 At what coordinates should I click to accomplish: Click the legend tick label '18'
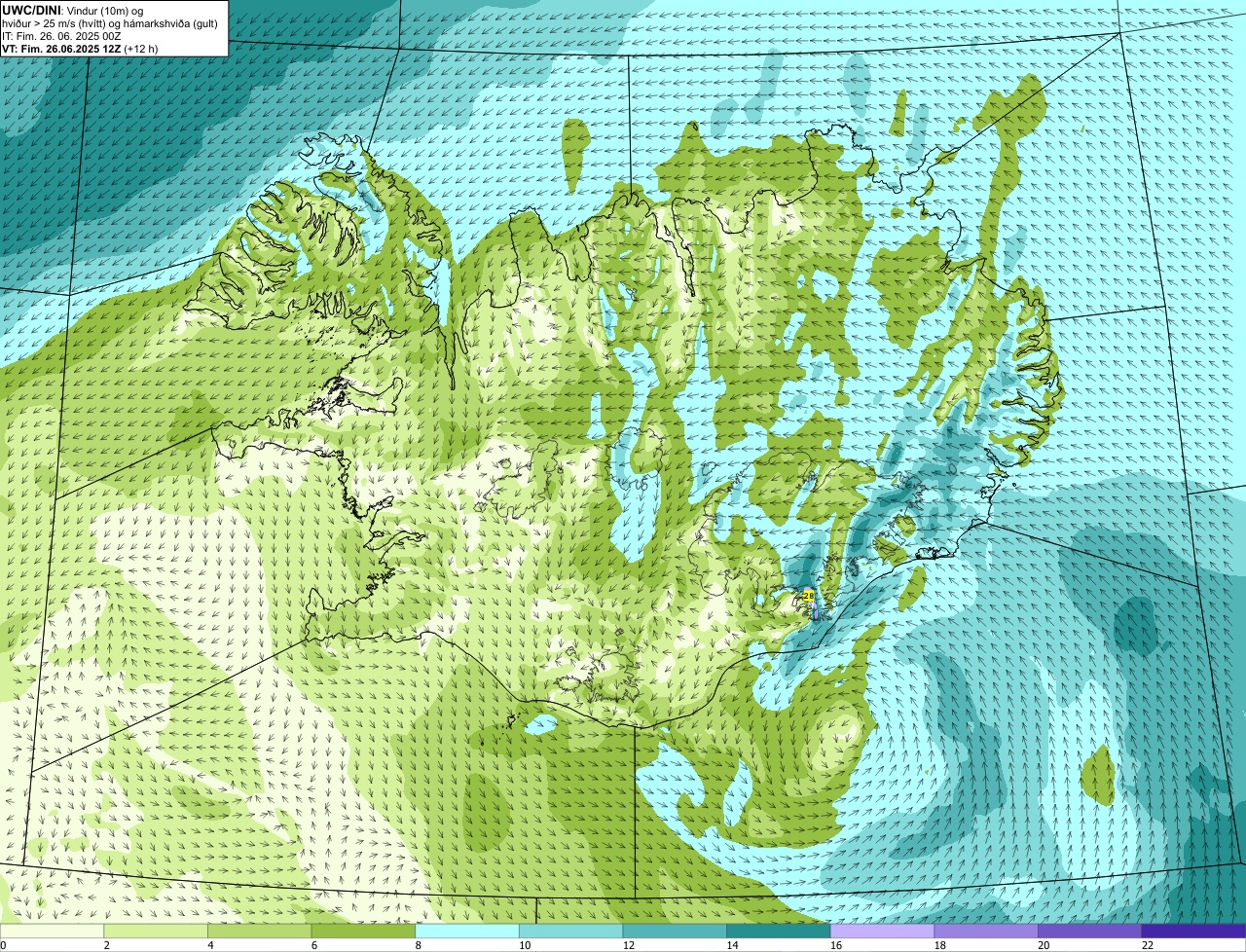[940, 945]
